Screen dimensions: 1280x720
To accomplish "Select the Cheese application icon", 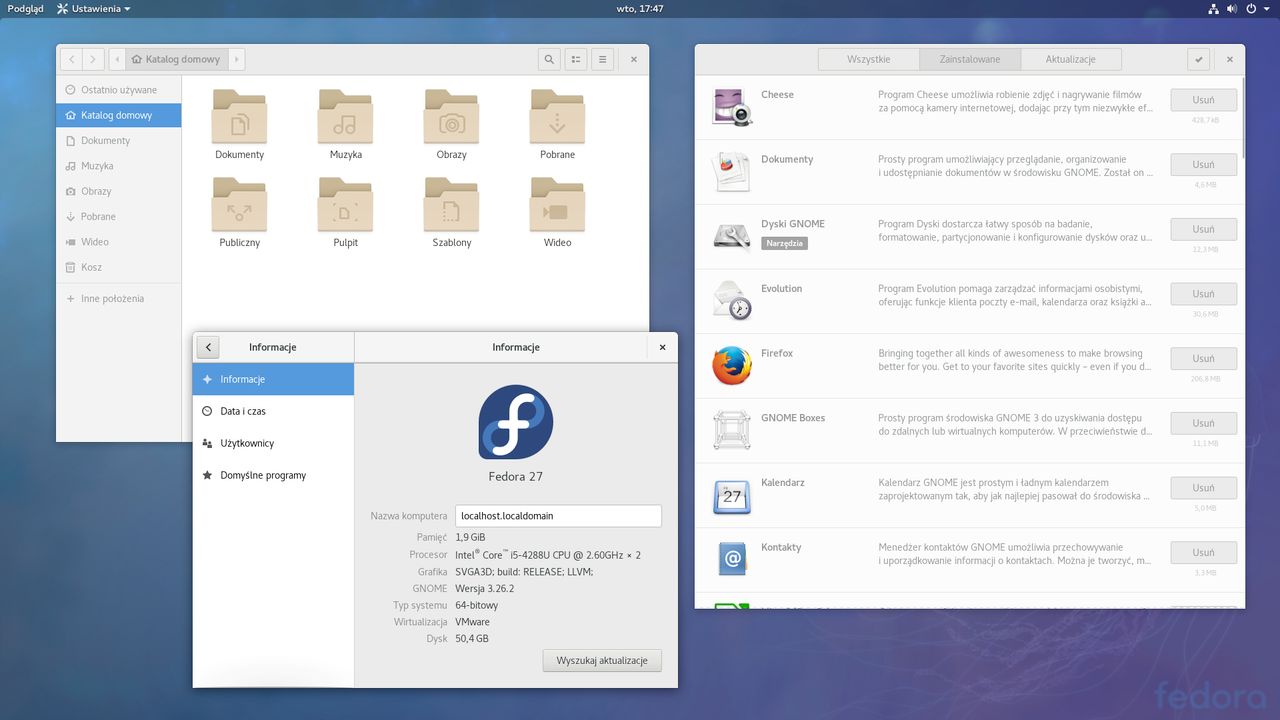I will coord(731,107).
